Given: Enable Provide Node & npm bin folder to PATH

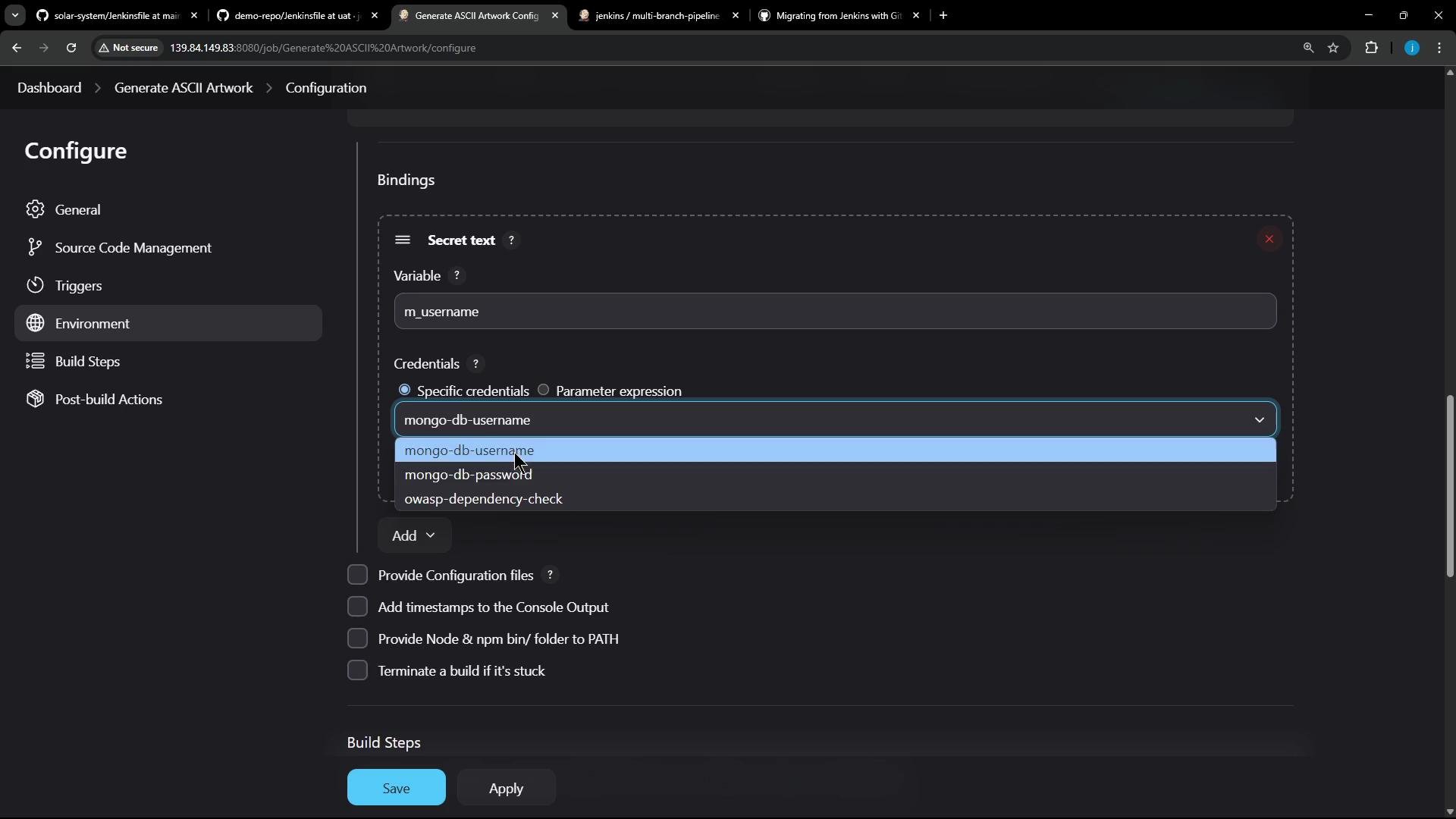Looking at the screenshot, I should click(357, 639).
